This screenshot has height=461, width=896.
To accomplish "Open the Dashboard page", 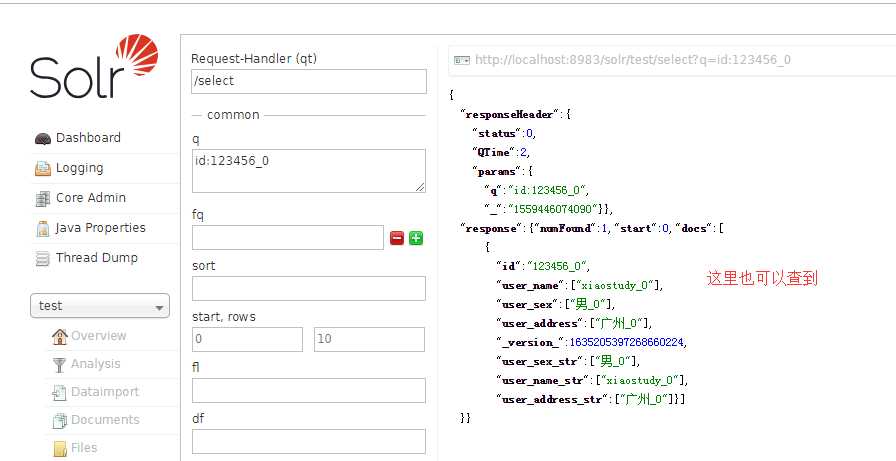I will coord(88,138).
